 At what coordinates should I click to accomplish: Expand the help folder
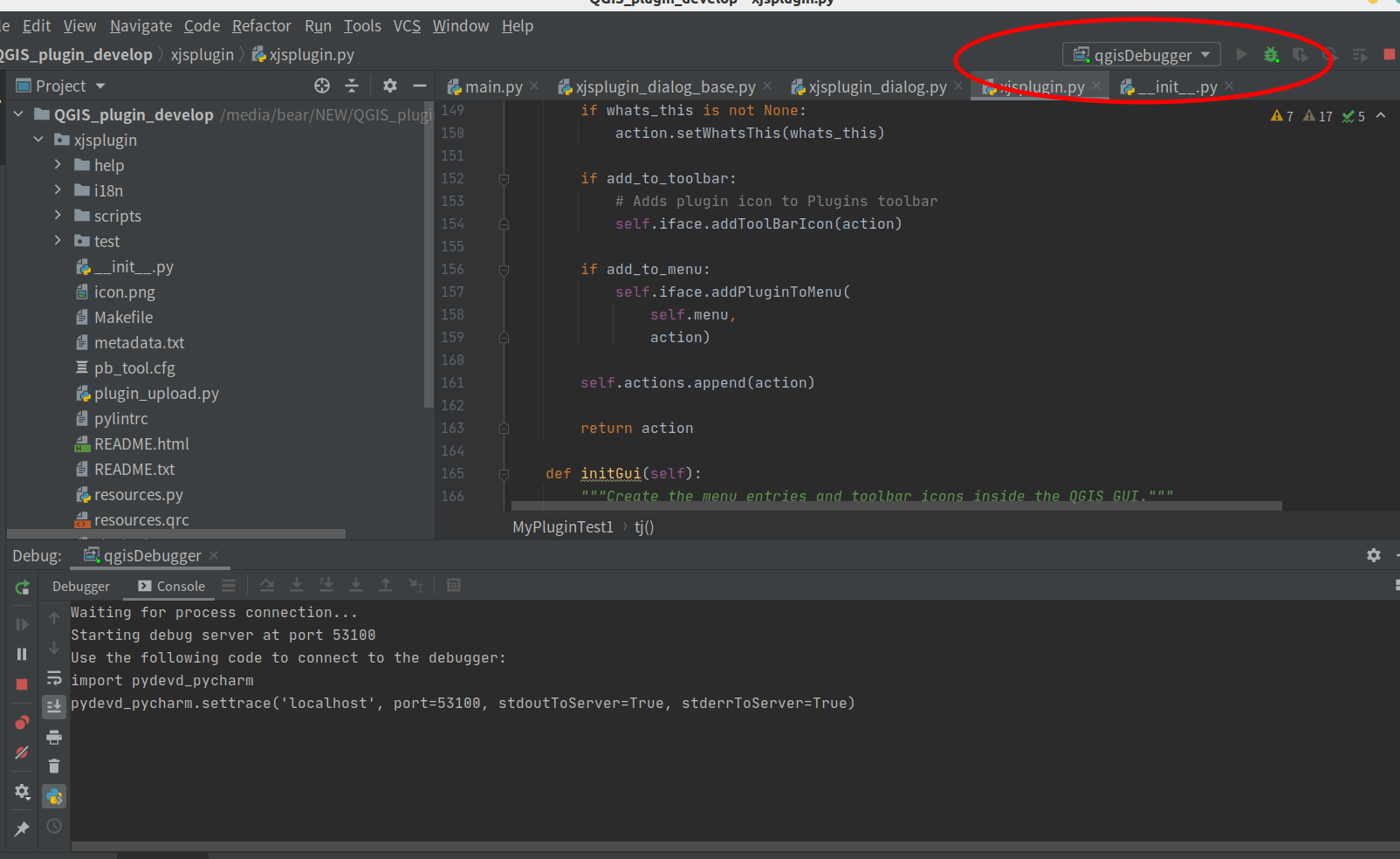pos(58,165)
